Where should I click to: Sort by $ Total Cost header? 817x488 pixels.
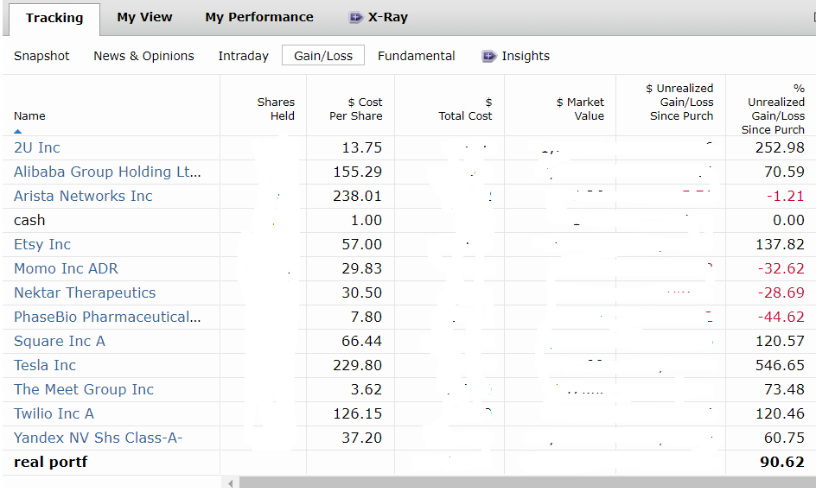click(465, 109)
